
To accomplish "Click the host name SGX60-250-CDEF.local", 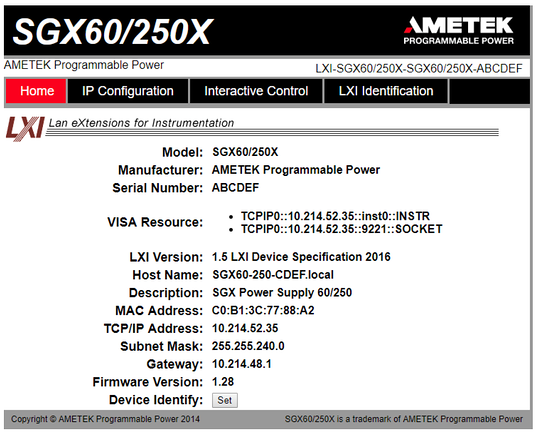I will tap(273, 275).
